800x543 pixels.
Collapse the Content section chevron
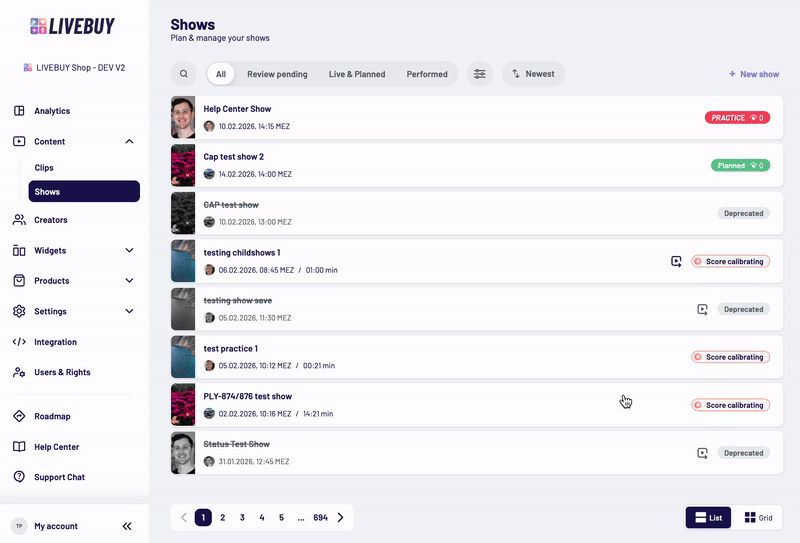pyautogui.click(x=130, y=141)
